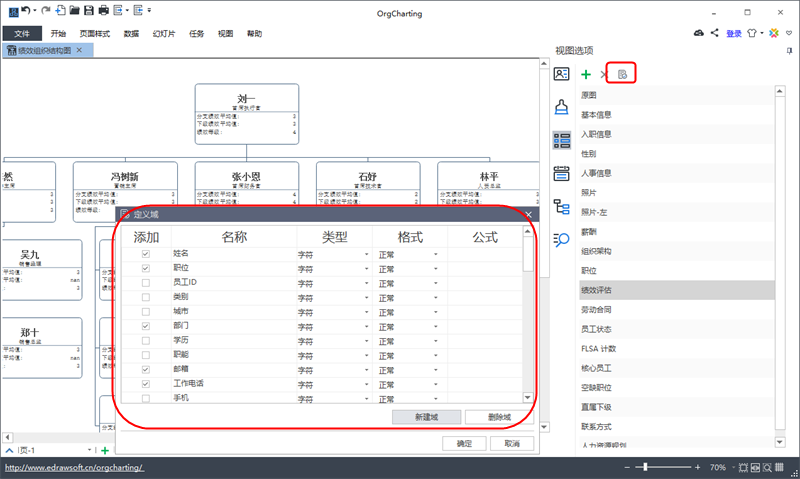Open type dropdown for 邮箱 row

366,370
